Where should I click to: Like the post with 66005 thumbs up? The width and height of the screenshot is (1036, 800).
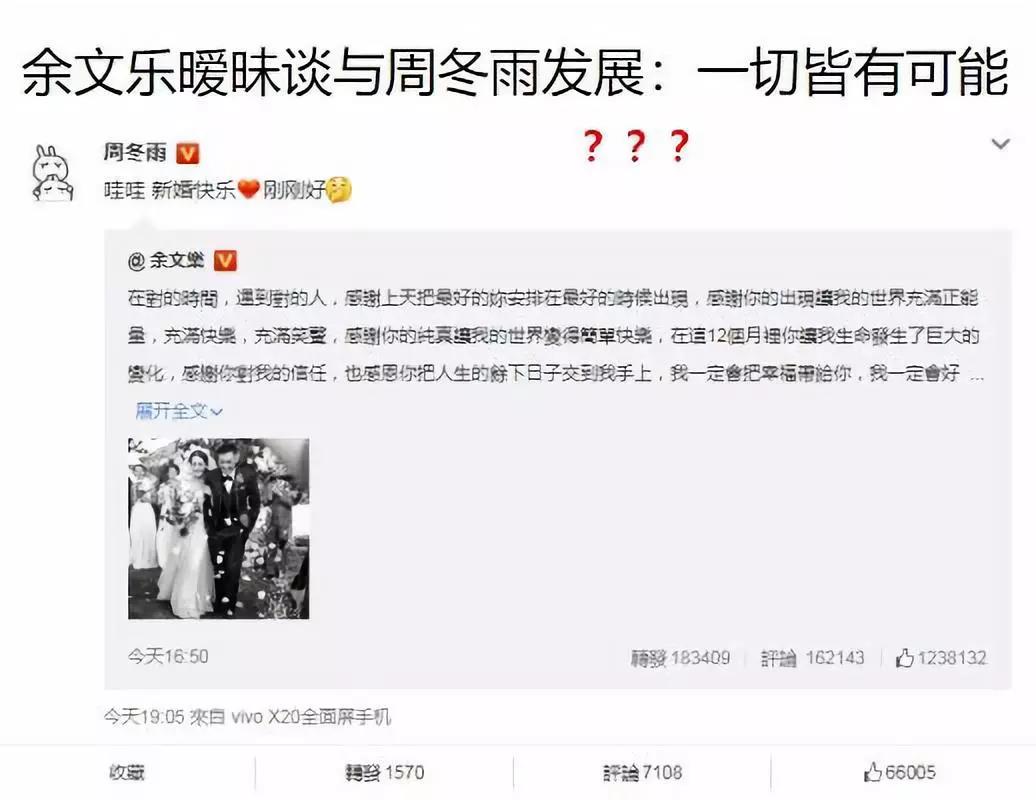899,772
